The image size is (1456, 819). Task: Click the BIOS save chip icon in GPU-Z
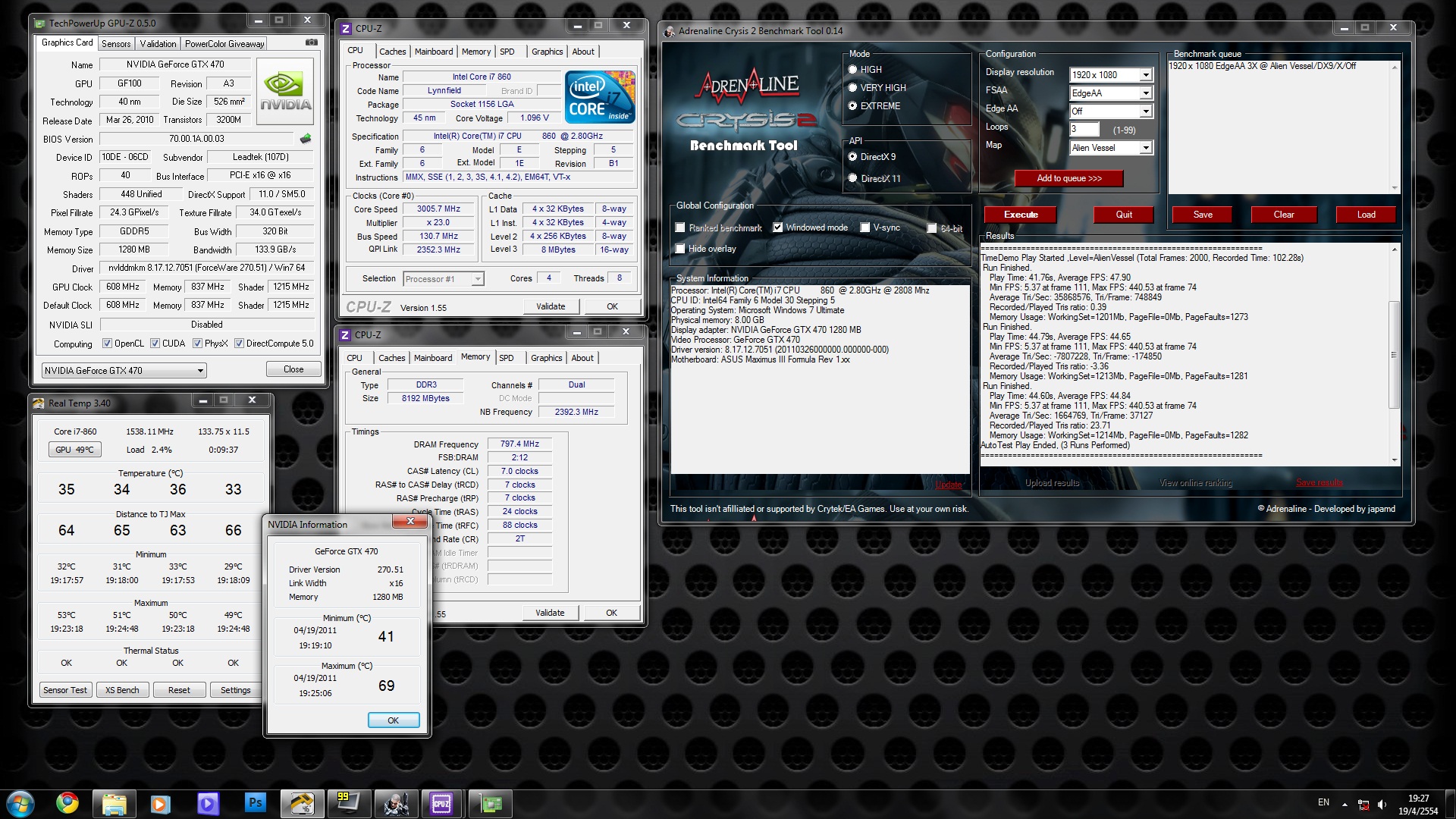pos(305,139)
